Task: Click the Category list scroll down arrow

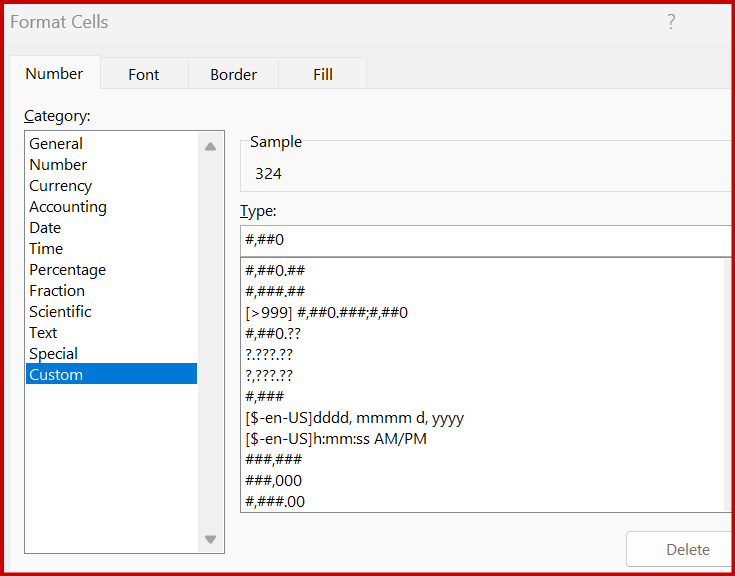Action: (210, 539)
